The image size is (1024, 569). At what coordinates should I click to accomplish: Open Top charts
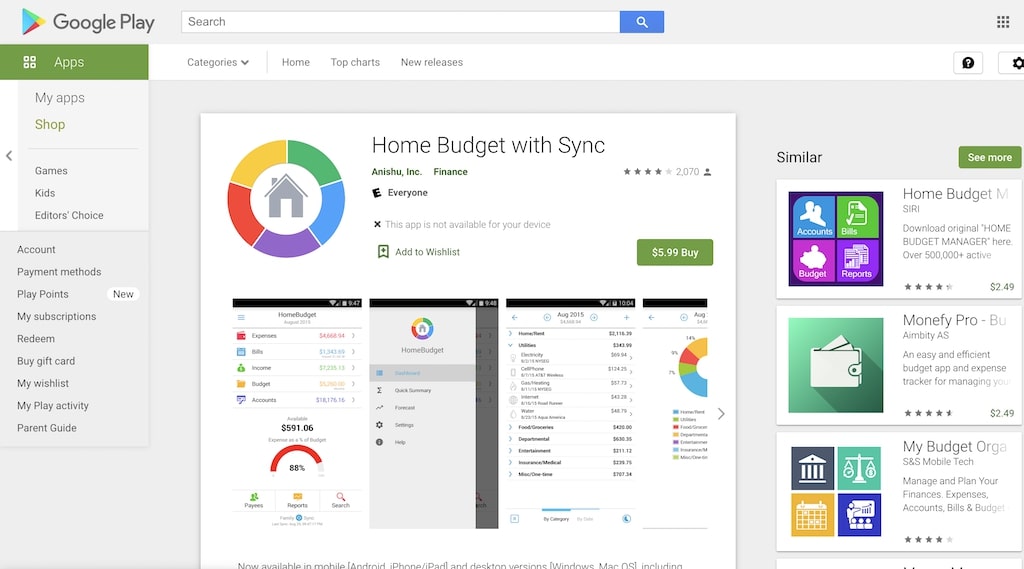click(355, 62)
